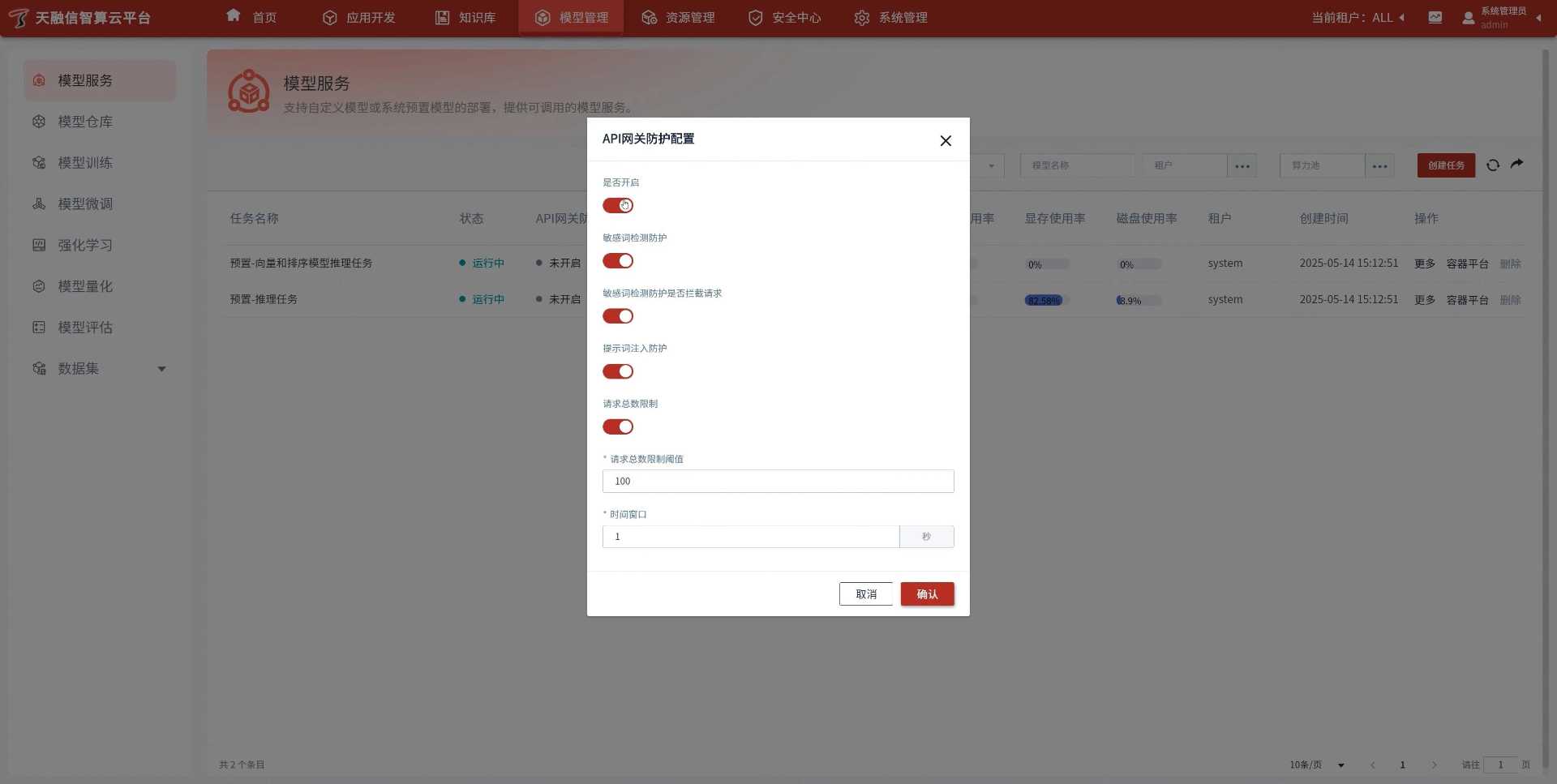This screenshot has width=1557, height=784.
Task: Open the 当前租户 ALL tenant selector
Action: 1358,18
